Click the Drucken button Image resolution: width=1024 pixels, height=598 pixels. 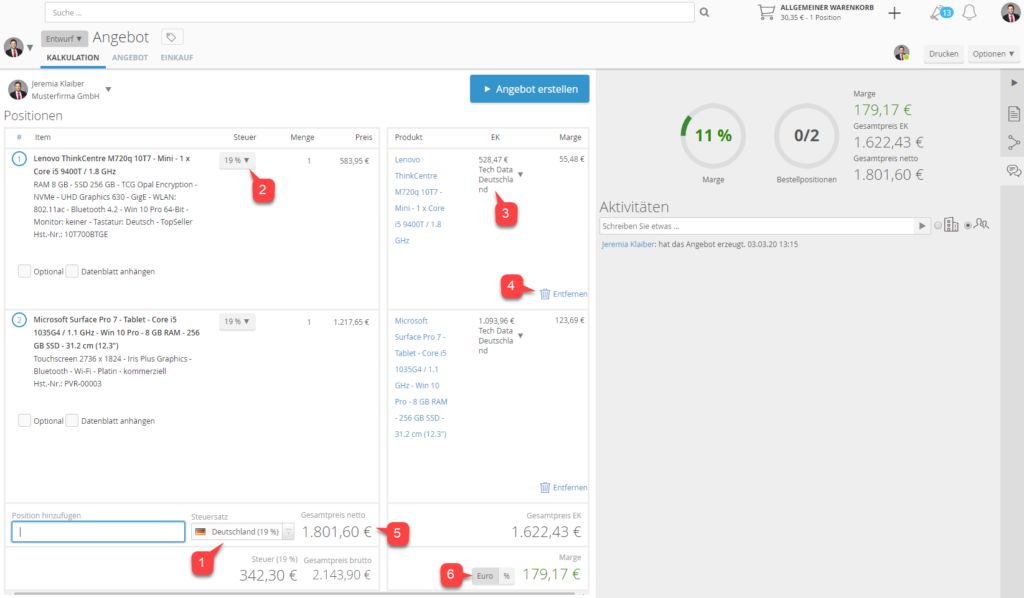click(943, 54)
